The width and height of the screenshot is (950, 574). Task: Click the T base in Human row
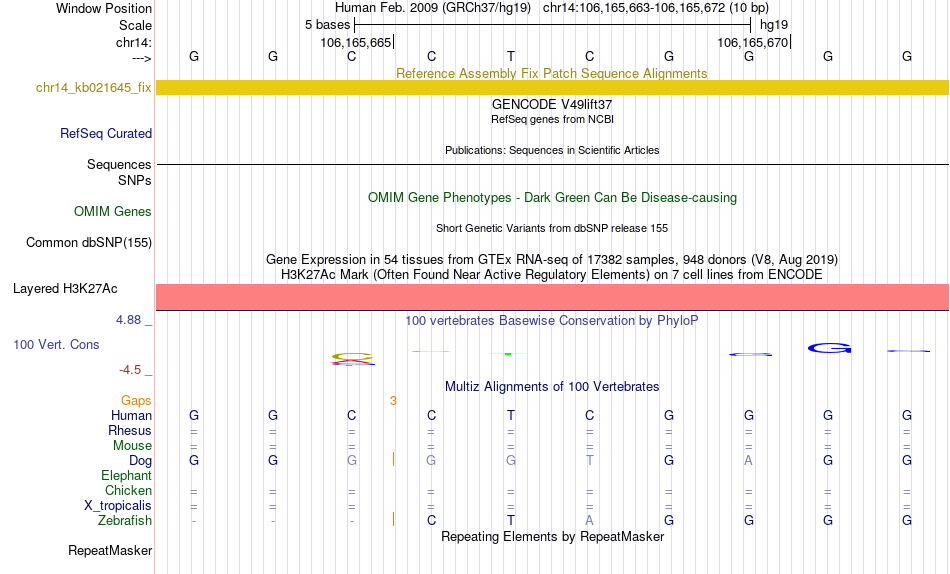511,415
